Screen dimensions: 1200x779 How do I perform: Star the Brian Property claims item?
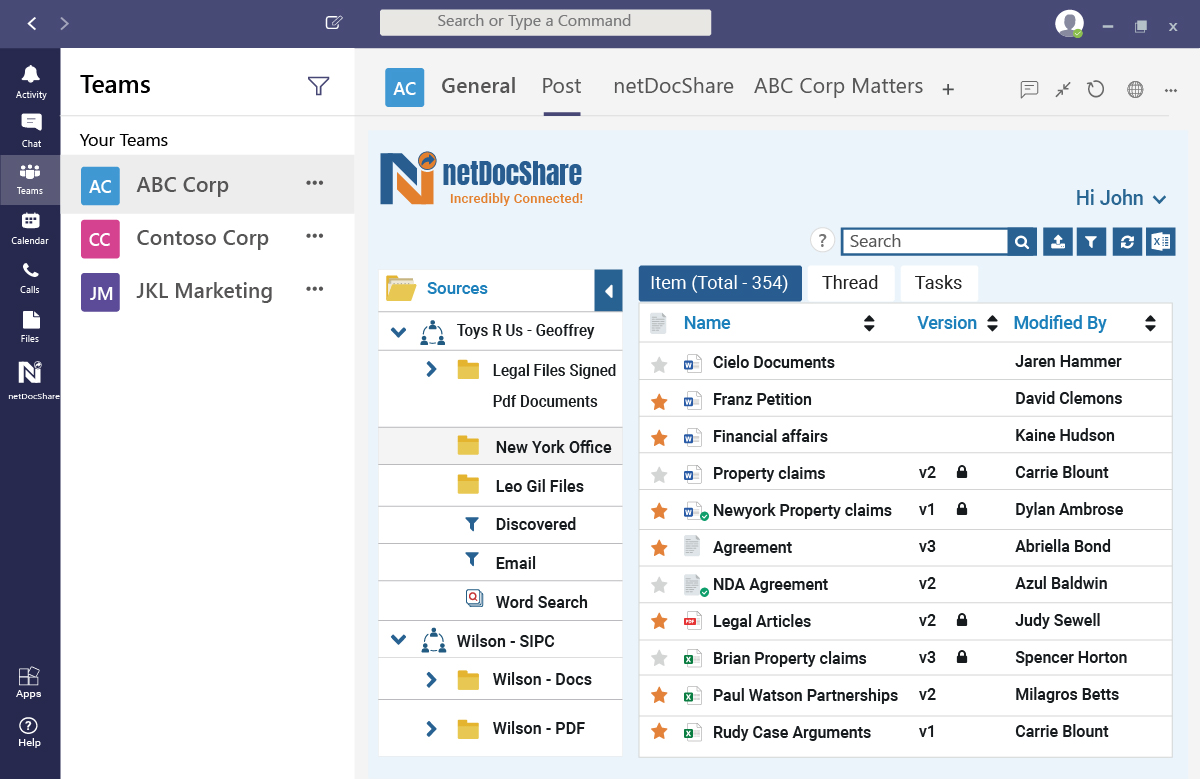tap(659, 659)
